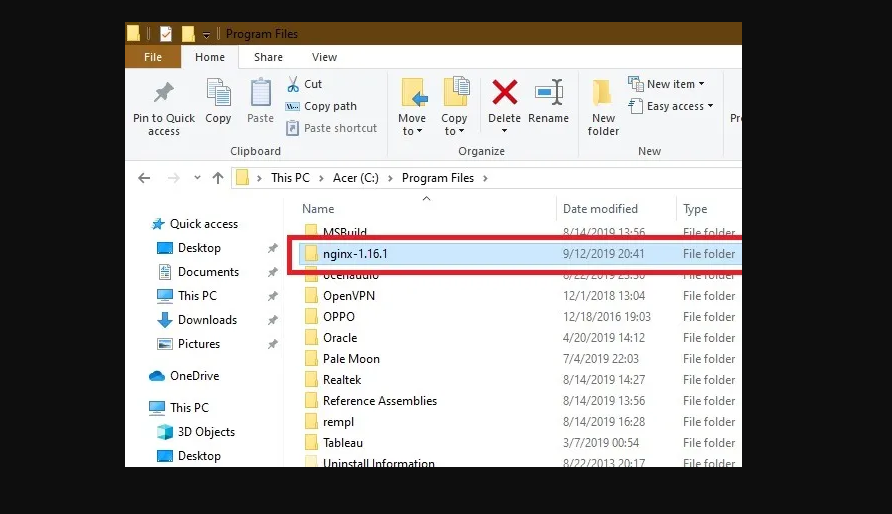Click This PC in address bar
Screen dimensions: 892x514
point(291,178)
